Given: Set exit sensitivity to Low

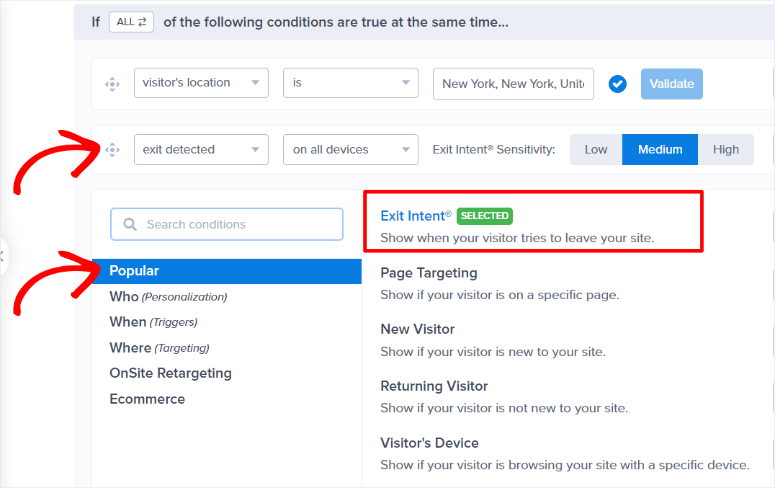Looking at the screenshot, I should click(x=596, y=150).
